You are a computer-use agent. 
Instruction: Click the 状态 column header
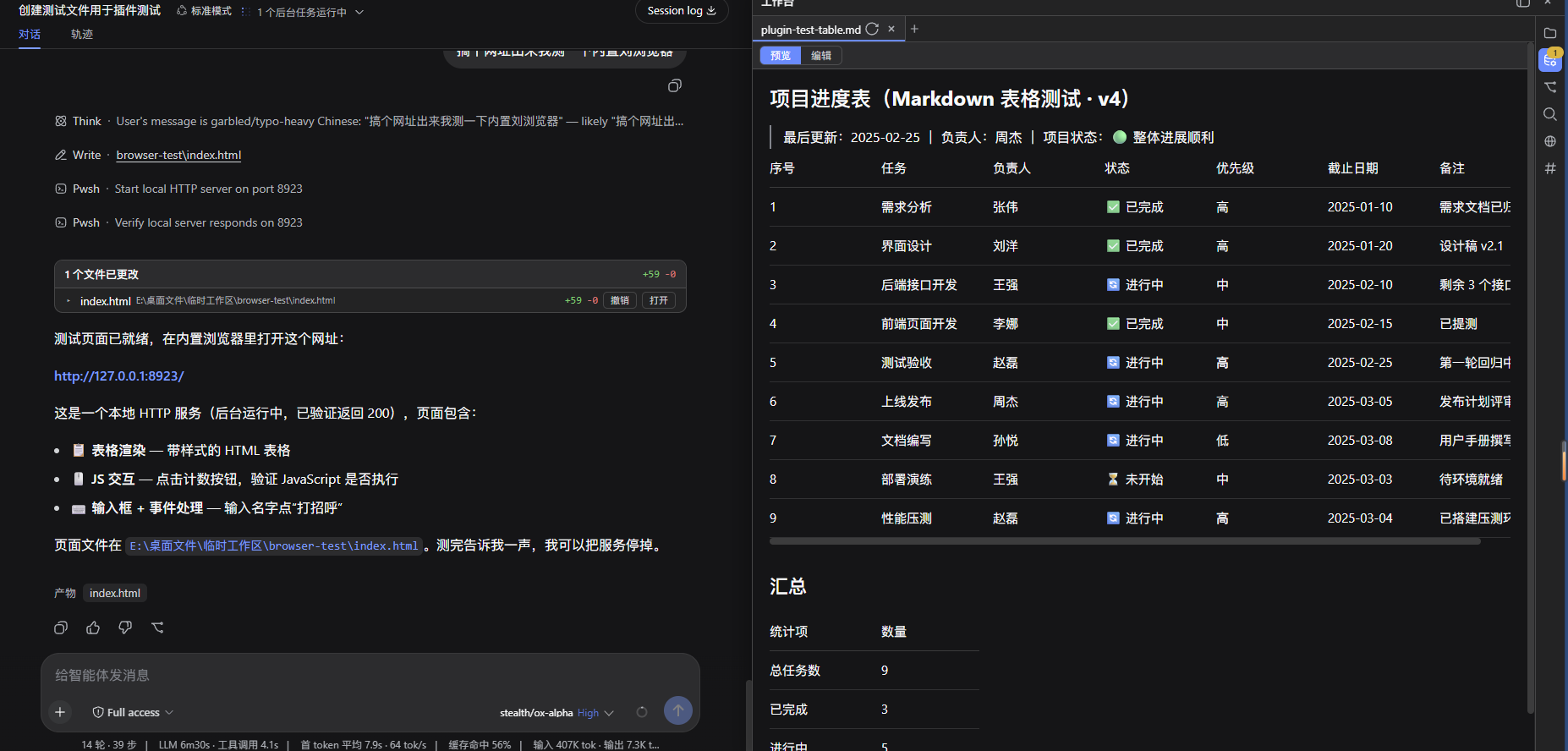coord(1117,168)
